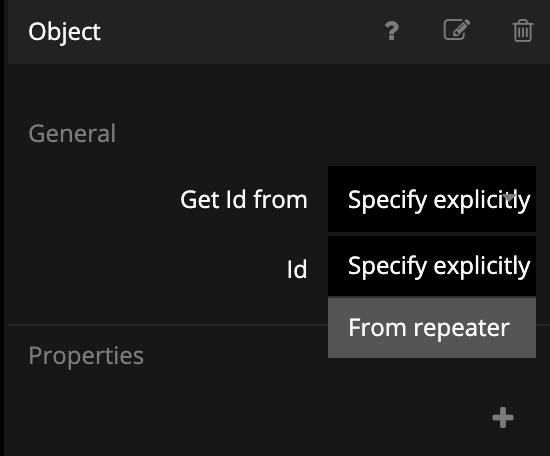Click the Object panel title

65,32
